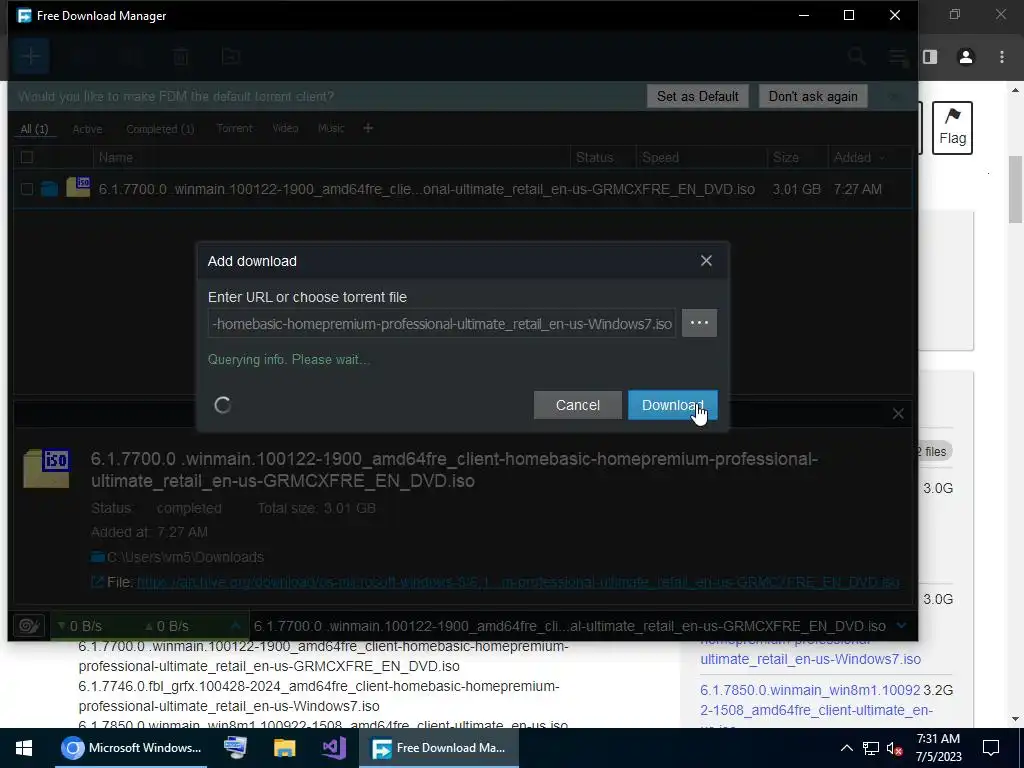
Task: Click Cancel in Add download dialog
Action: 577,405
